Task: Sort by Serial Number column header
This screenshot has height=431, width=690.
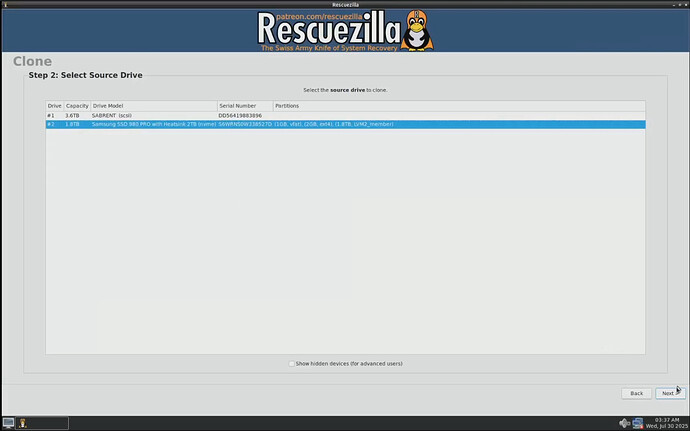Action: 245,106
